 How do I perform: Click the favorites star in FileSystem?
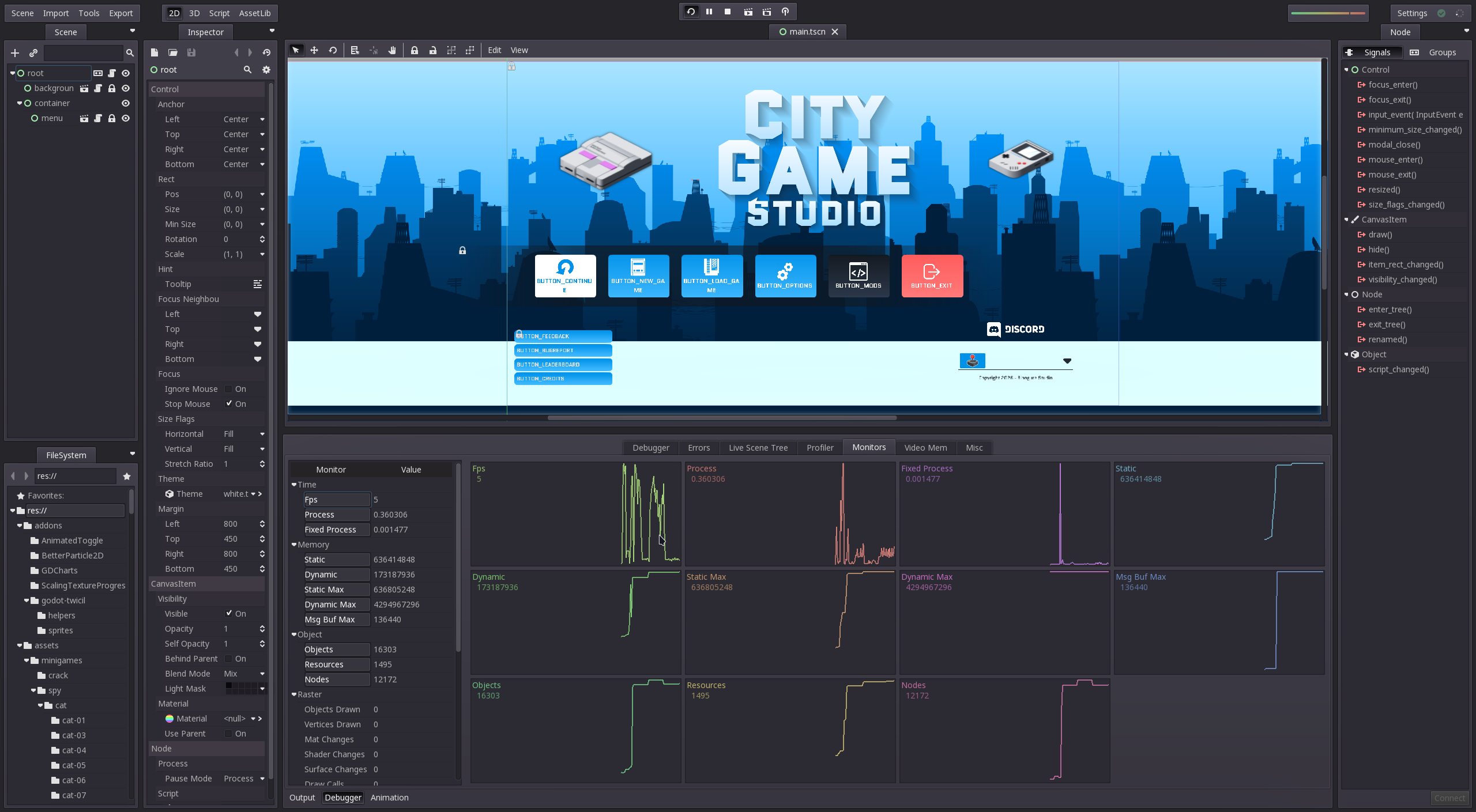tap(127, 476)
